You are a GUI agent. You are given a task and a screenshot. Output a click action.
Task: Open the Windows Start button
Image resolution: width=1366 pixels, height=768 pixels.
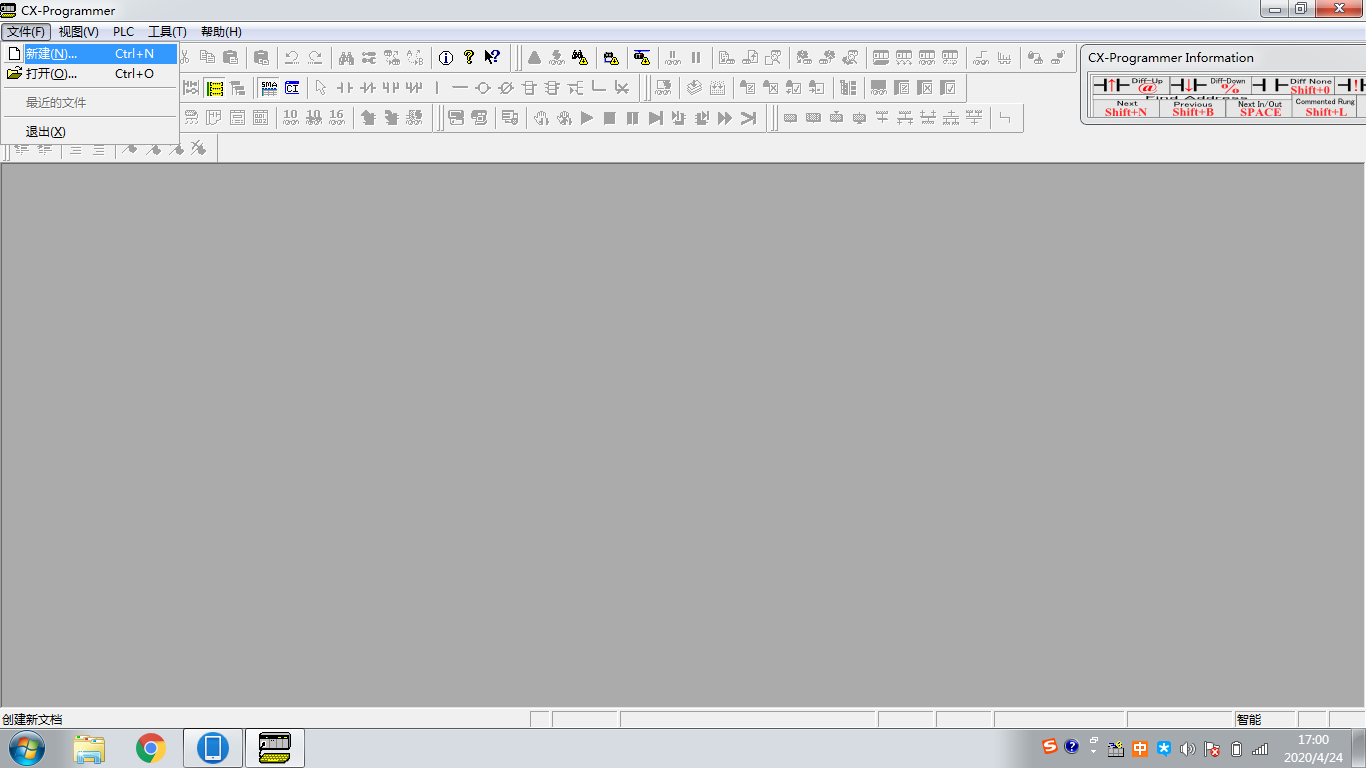(26, 748)
